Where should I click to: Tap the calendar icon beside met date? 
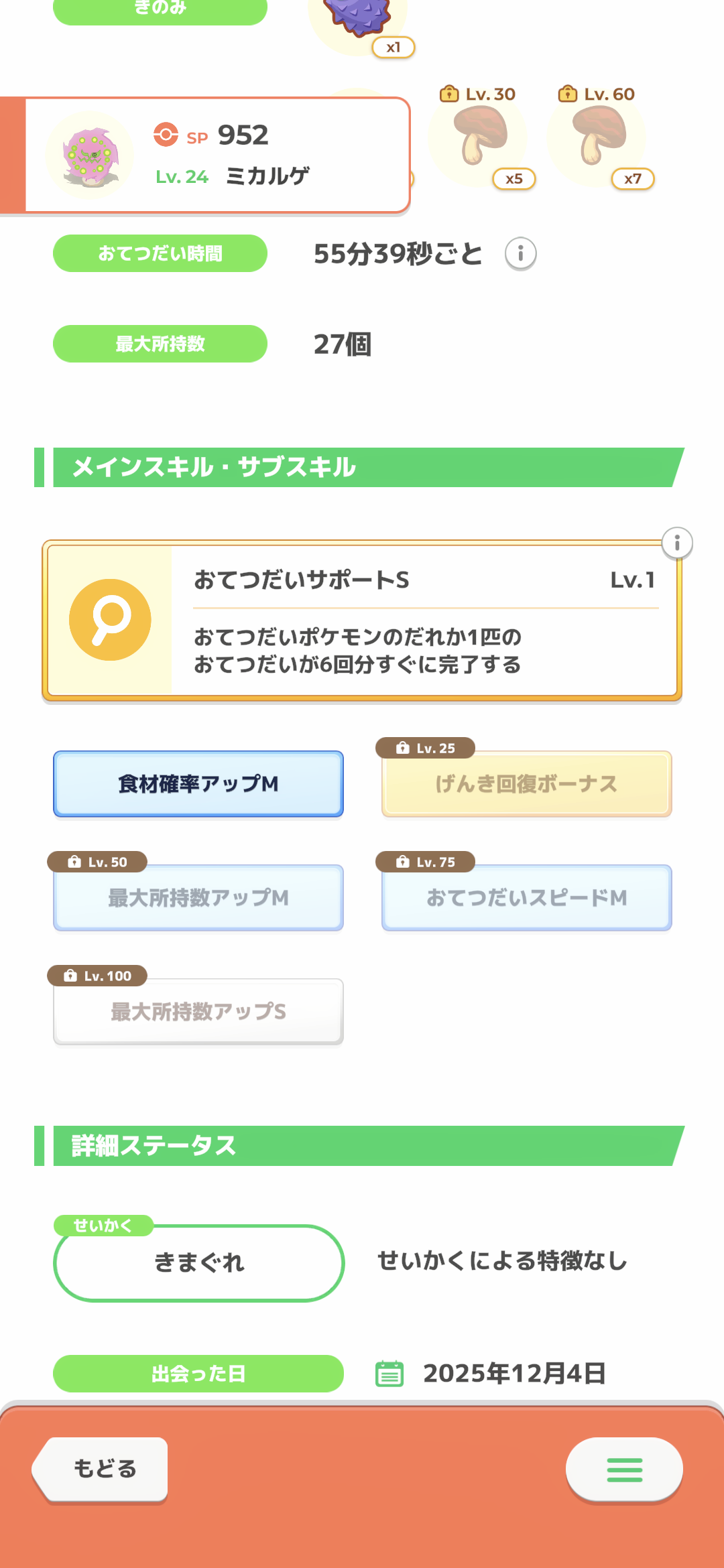389,1374
